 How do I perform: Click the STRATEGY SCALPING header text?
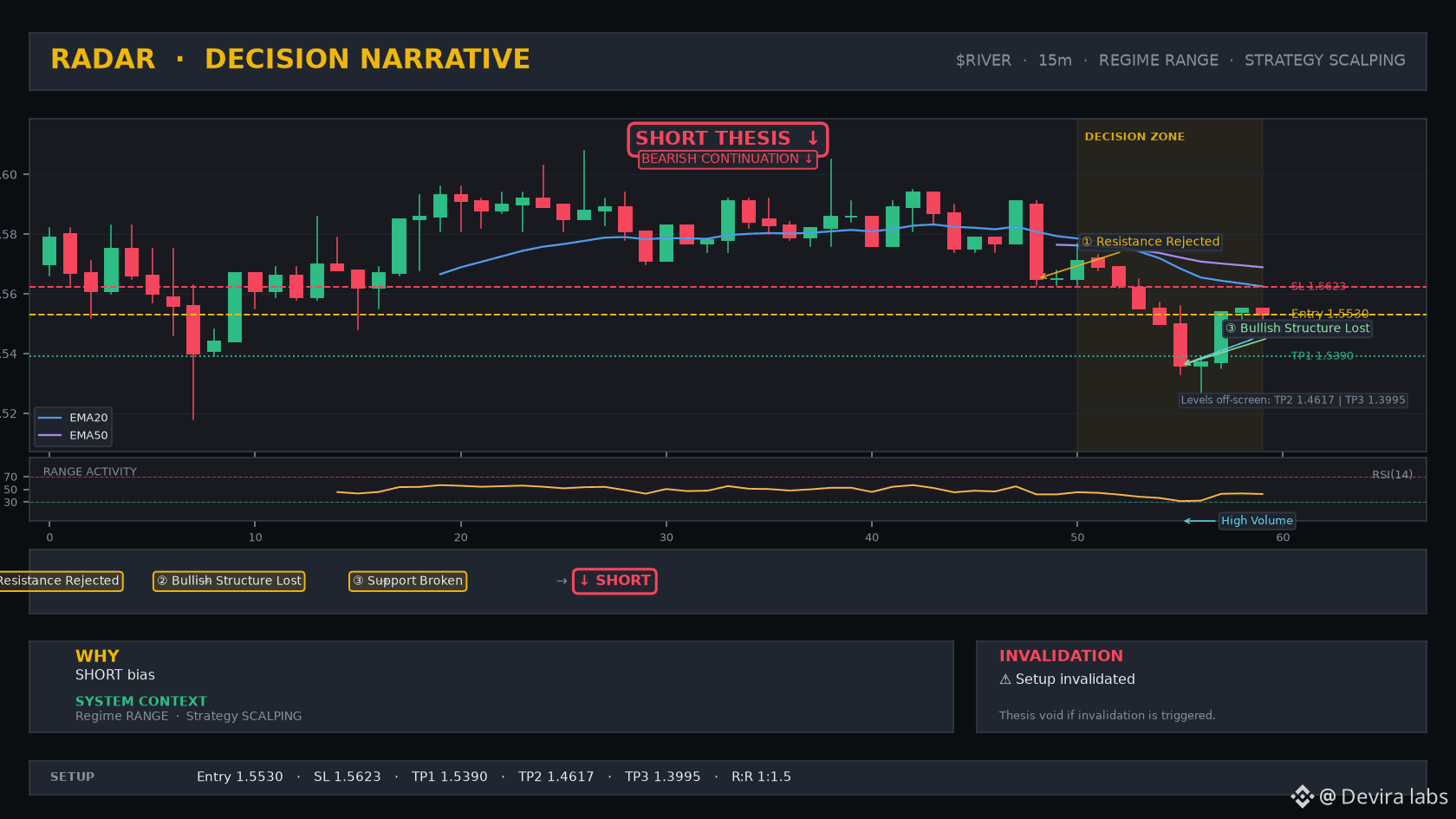[1325, 61]
